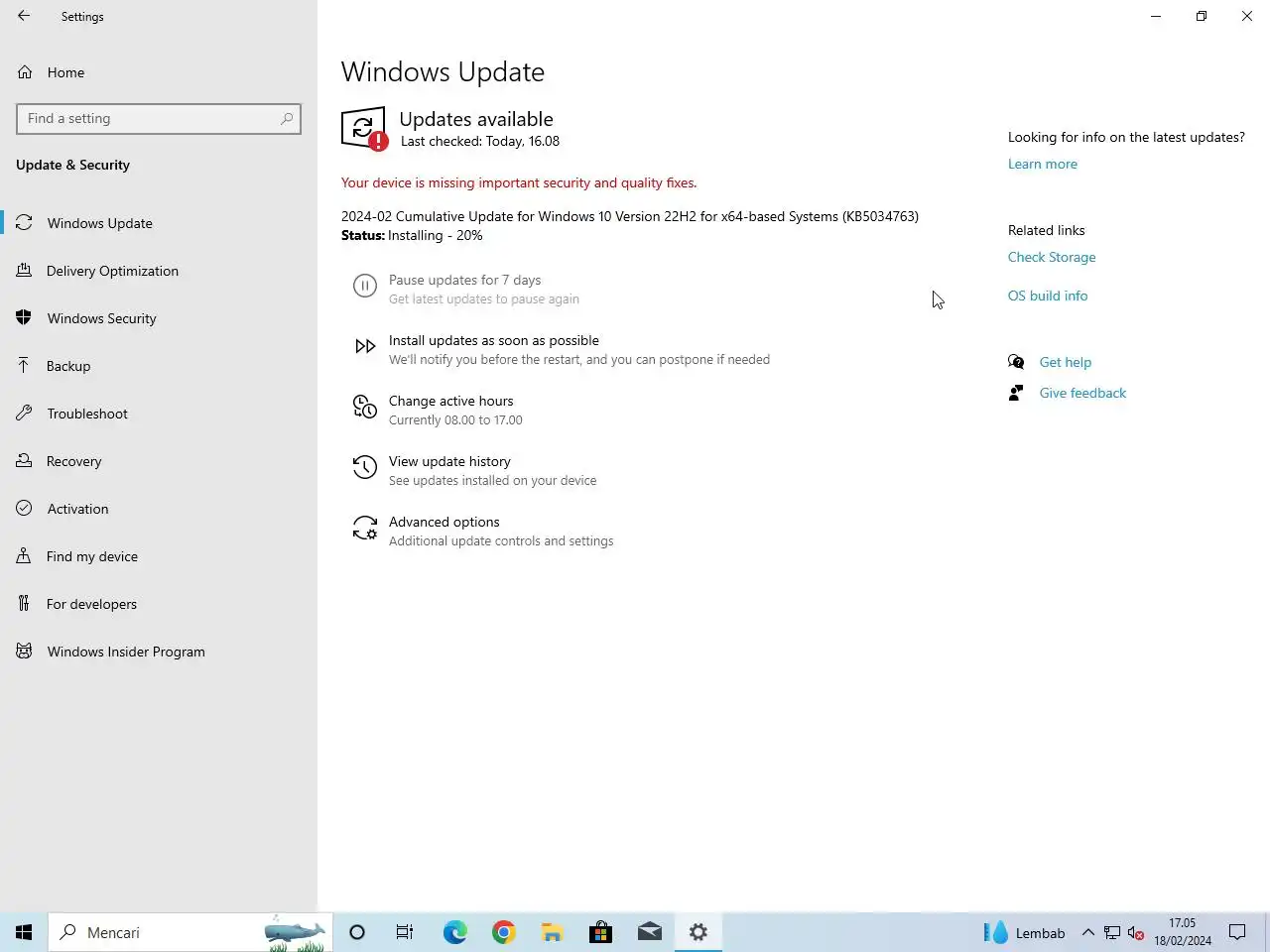Go to Backup settings
1270x952 pixels.
(x=159, y=366)
